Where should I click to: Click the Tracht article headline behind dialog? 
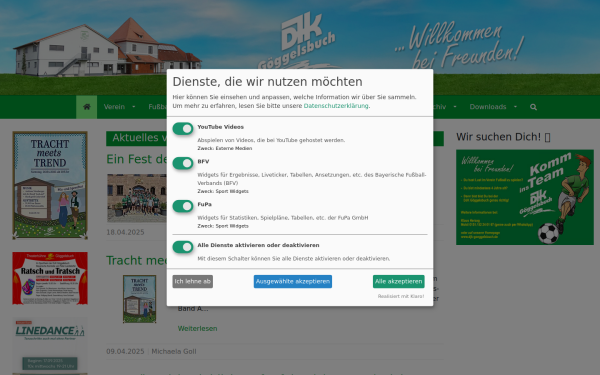pos(137,261)
